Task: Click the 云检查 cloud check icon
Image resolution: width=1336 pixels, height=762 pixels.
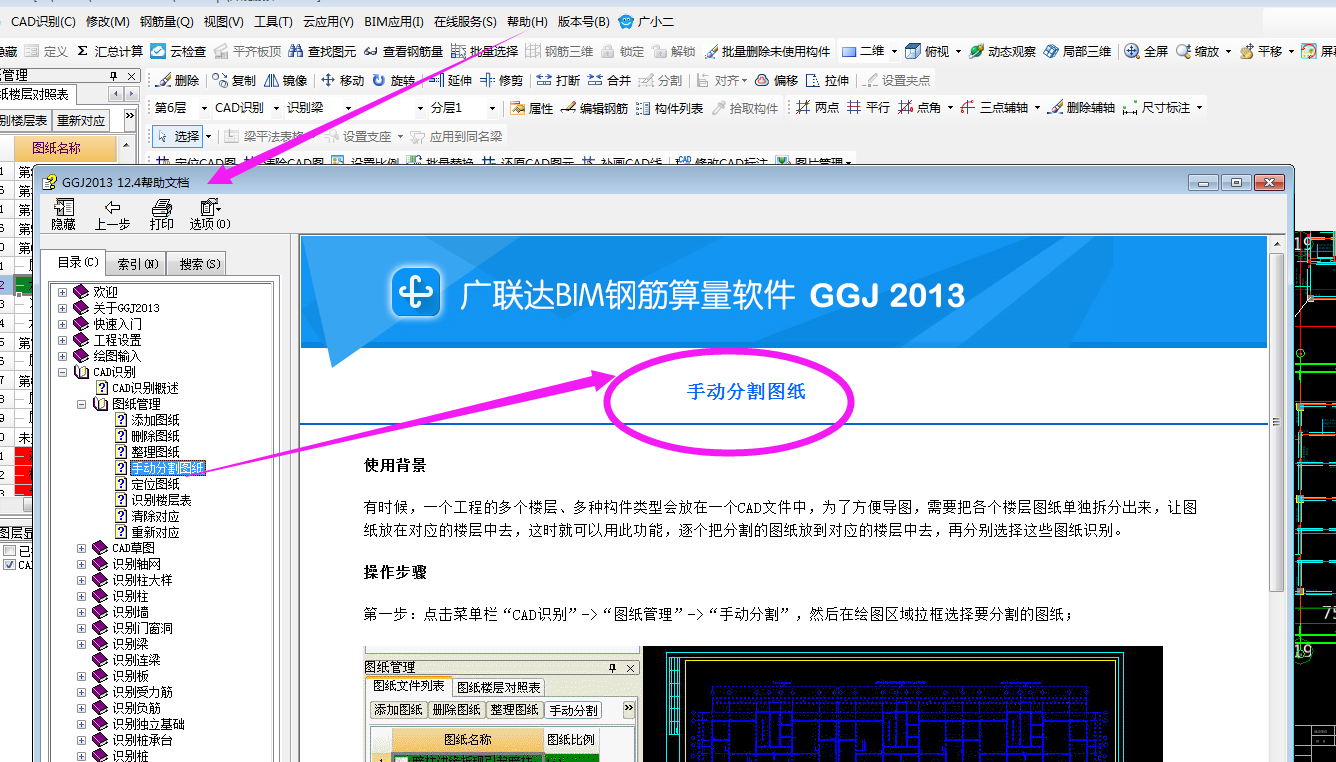Action: click(158, 51)
